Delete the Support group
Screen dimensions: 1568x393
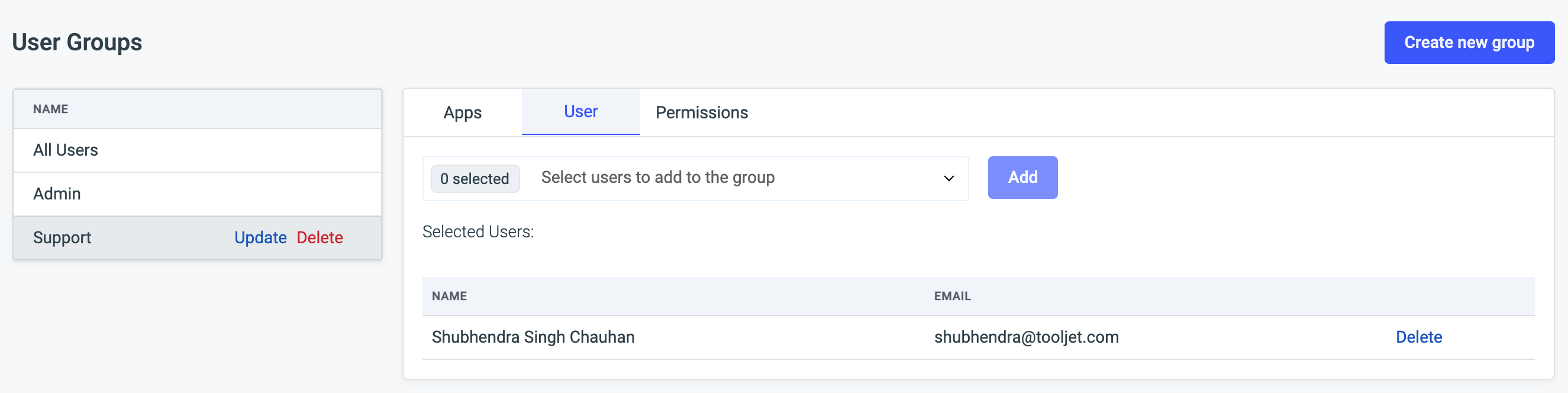(x=320, y=237)
